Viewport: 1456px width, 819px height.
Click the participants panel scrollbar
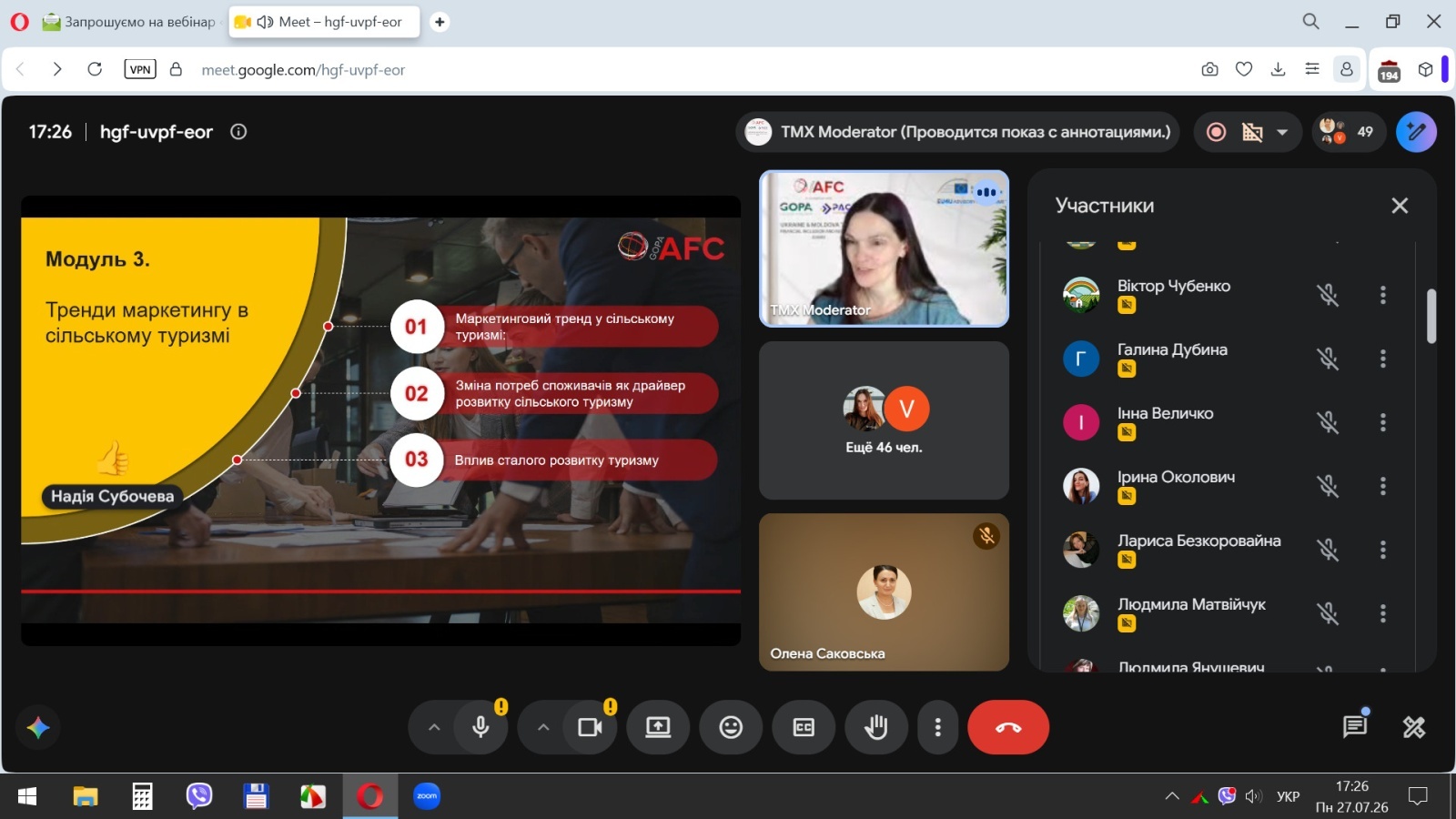point(1431,316)
